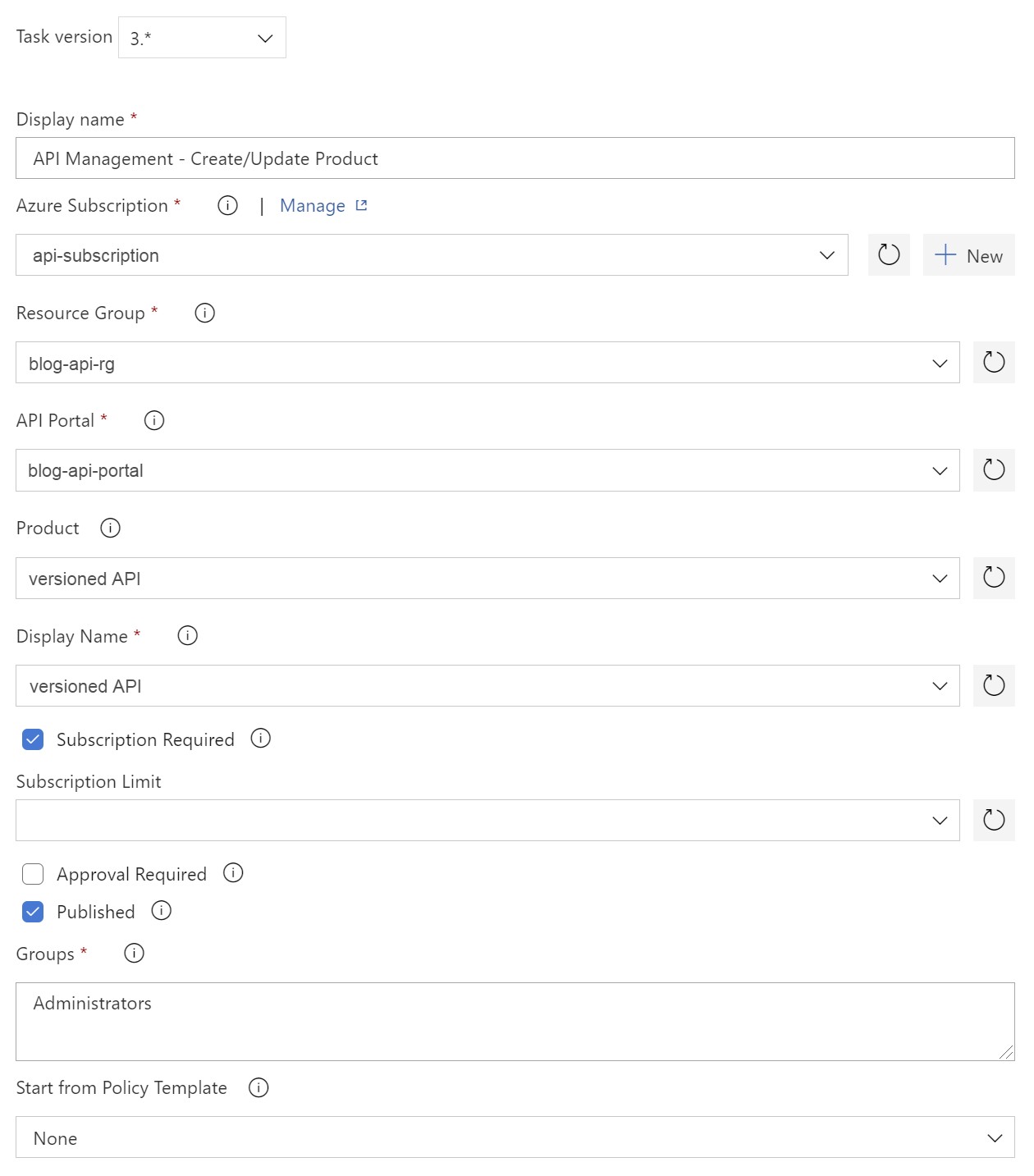Image resolution: width=1034 pixels, height=1176 pixels.
Task: Show info tooltip for Resource Group
Action: [204, 313]
